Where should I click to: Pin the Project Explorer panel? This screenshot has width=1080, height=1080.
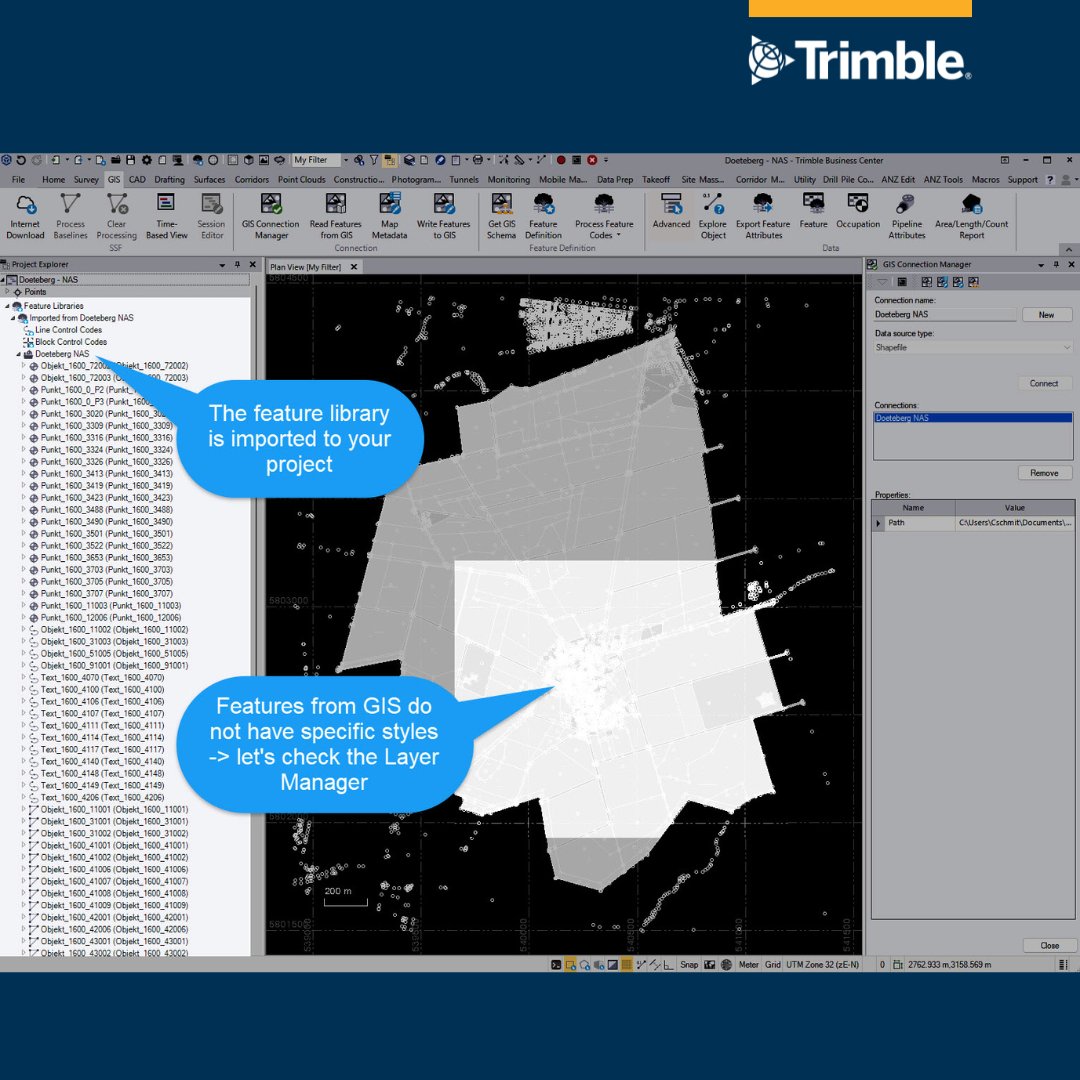(x=238, y=264)
